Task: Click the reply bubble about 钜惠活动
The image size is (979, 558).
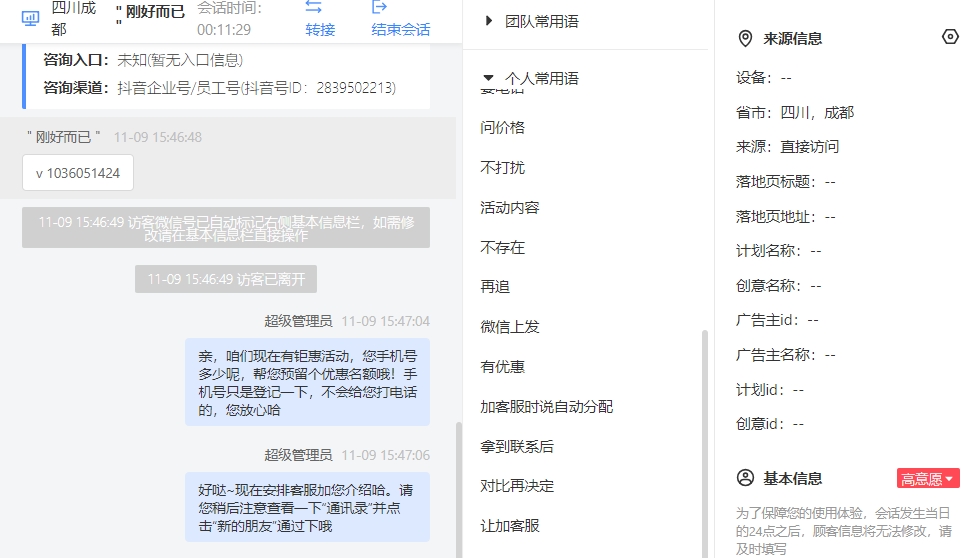Action: (307, 382)
